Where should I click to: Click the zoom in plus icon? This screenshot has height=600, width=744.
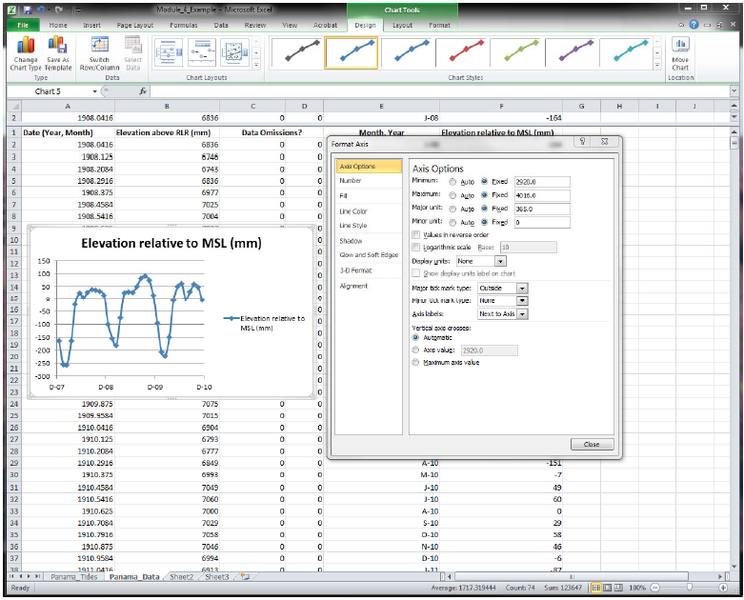click(724, 588)
